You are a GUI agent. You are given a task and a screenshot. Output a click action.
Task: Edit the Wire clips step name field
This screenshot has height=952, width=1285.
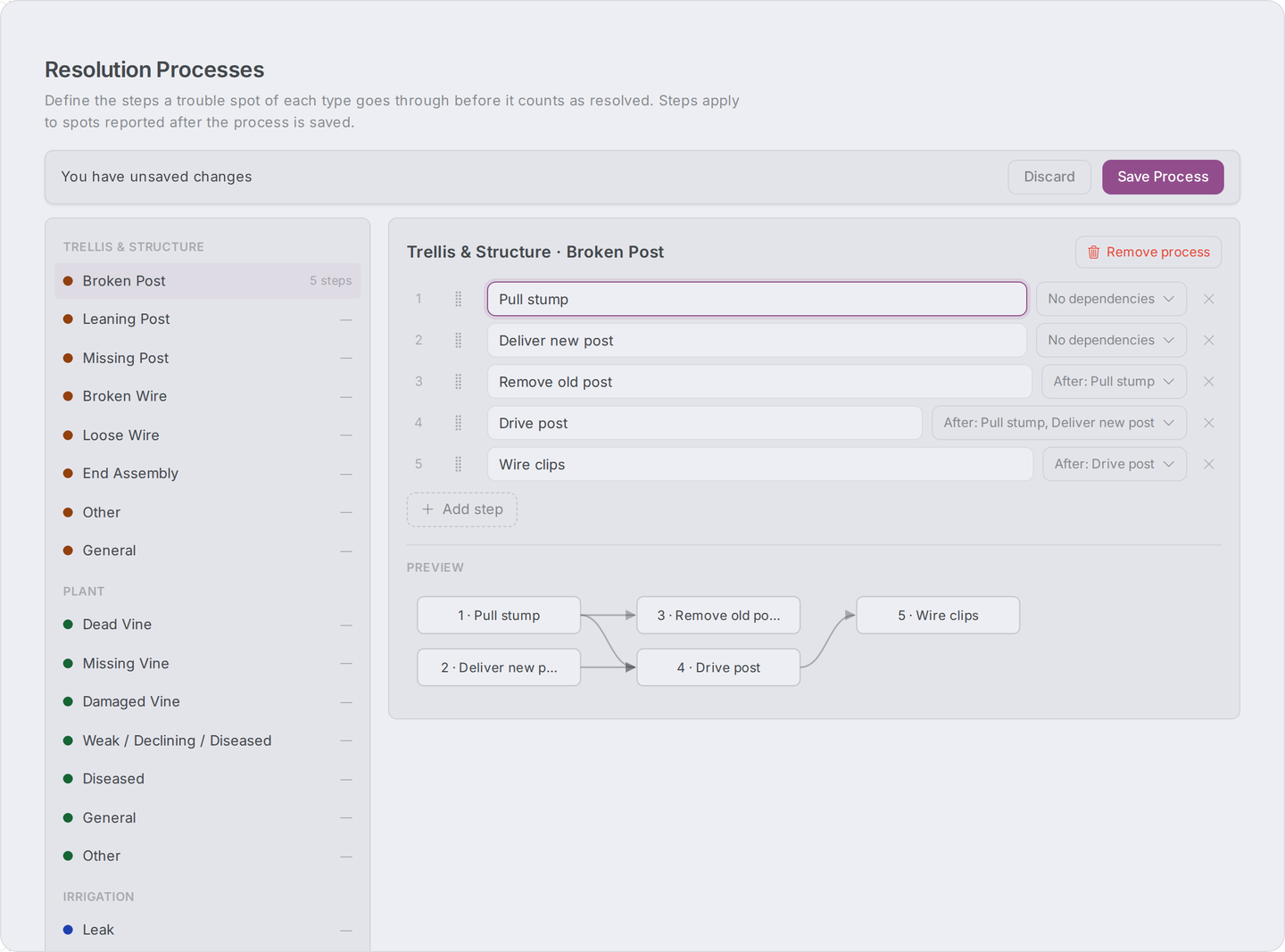pos(760,464)
